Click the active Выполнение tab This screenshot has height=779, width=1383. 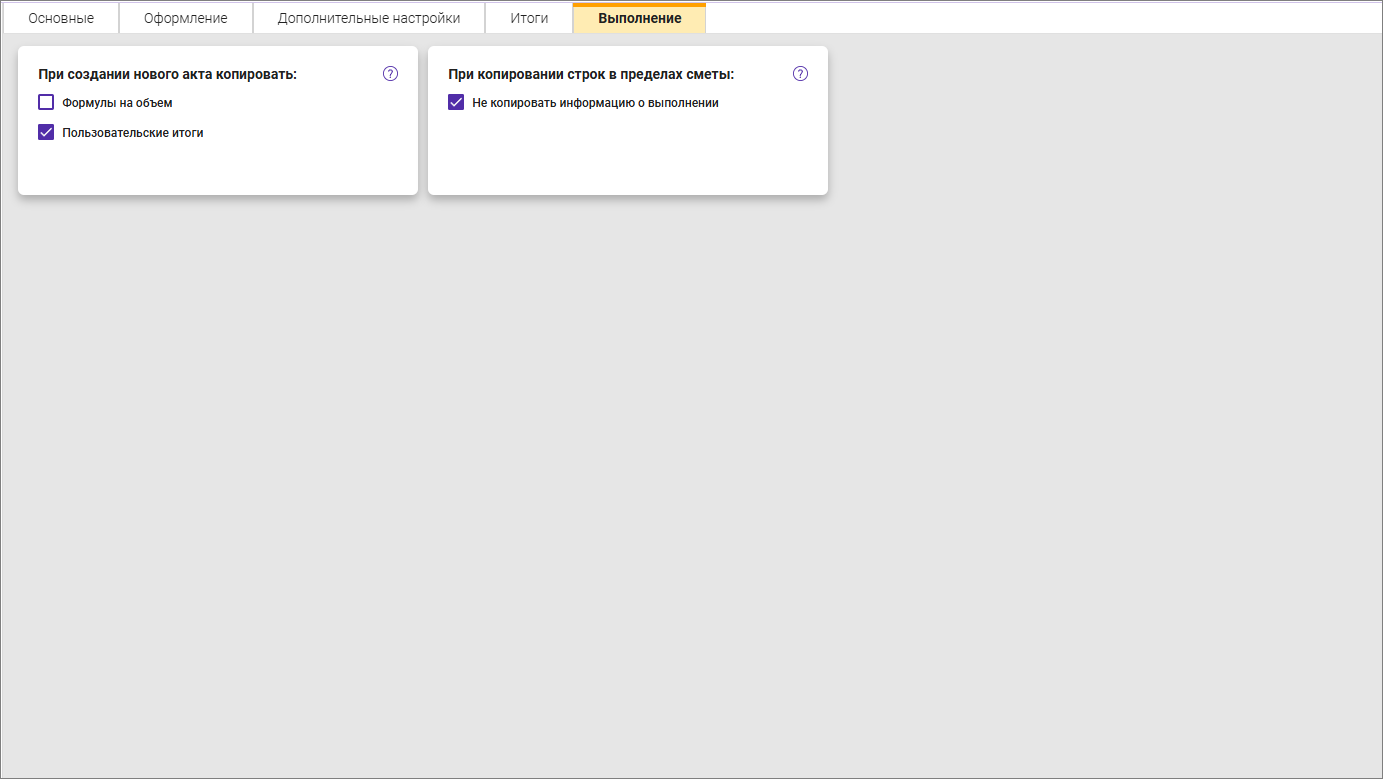point(639,18)
